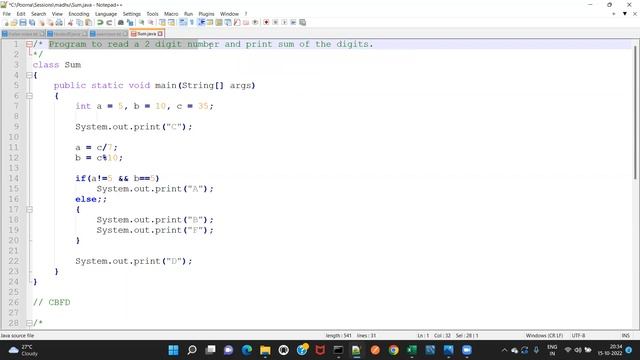Click the Save Recorded Macro icon
640x360 pixels.
coord(302,22)
